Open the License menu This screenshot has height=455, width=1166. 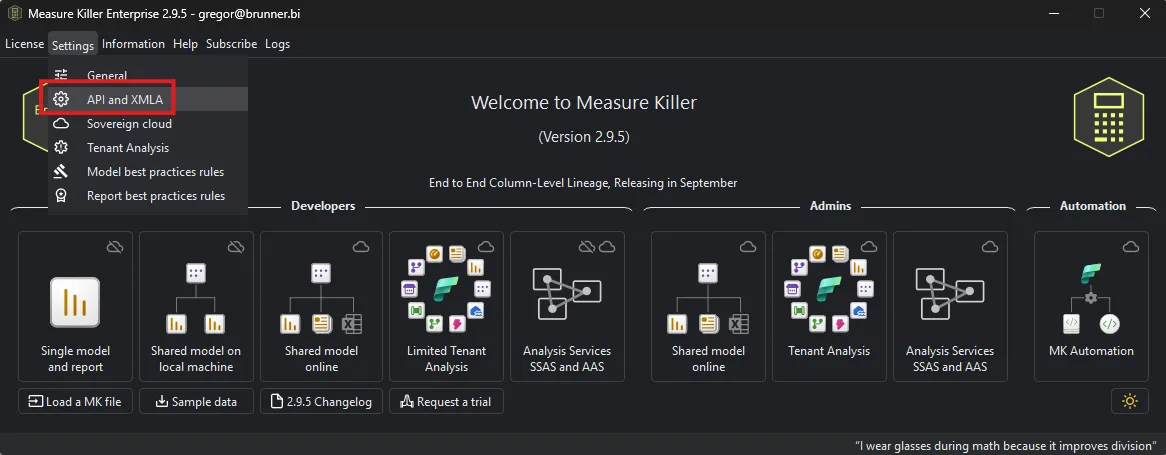(25, 44)
